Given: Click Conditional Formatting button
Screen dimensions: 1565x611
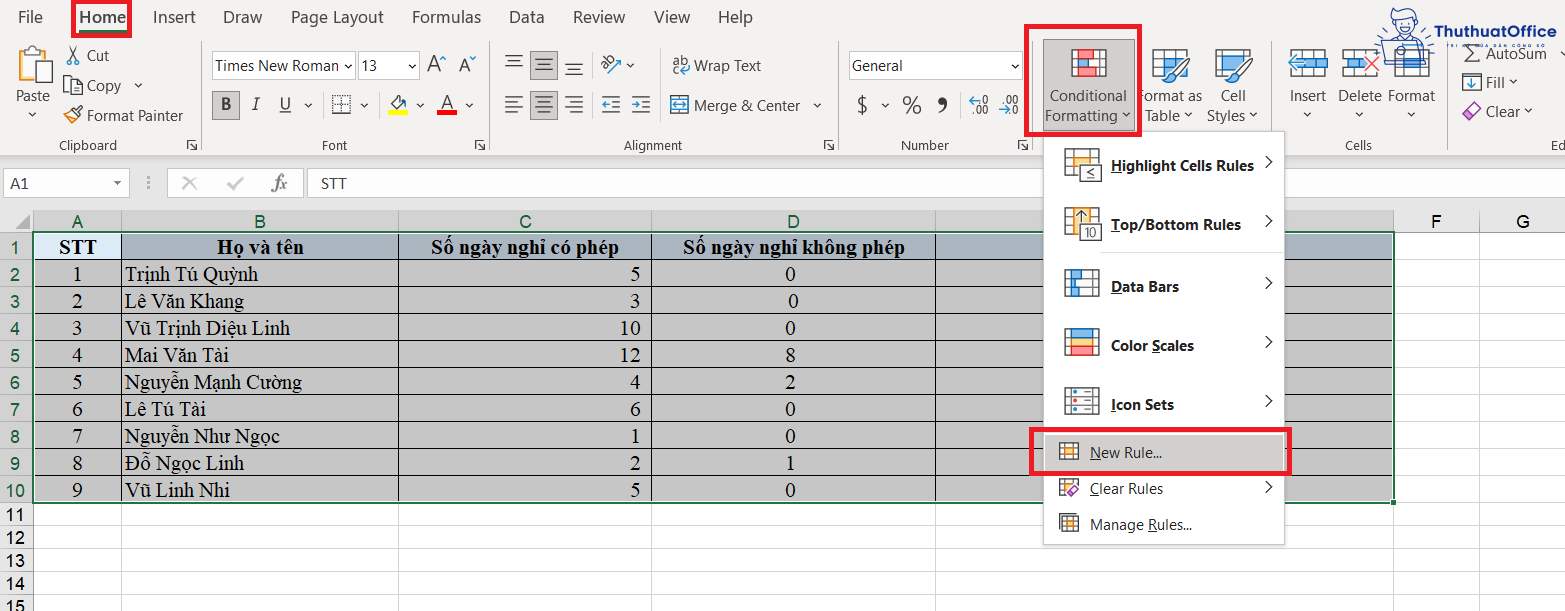Looking at the screenshot, I should (x=1088, y=86).
